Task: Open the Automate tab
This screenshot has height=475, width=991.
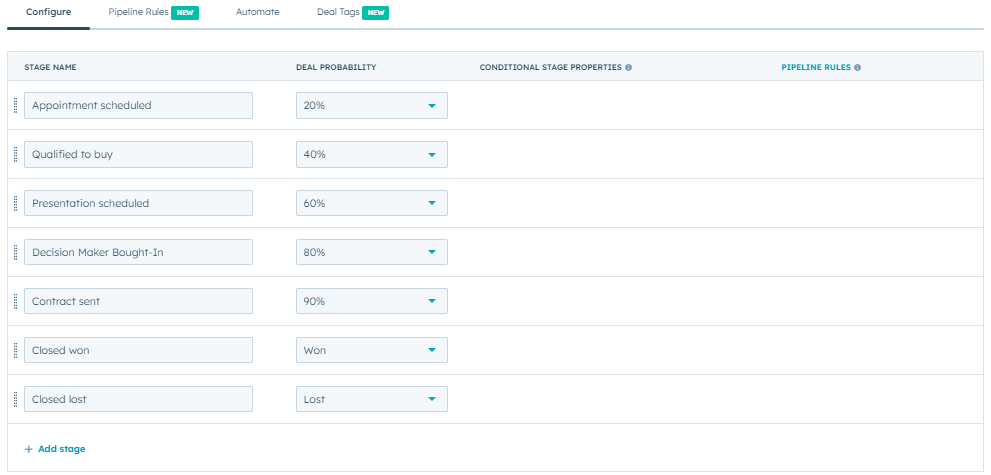Action: coord(257,13)
